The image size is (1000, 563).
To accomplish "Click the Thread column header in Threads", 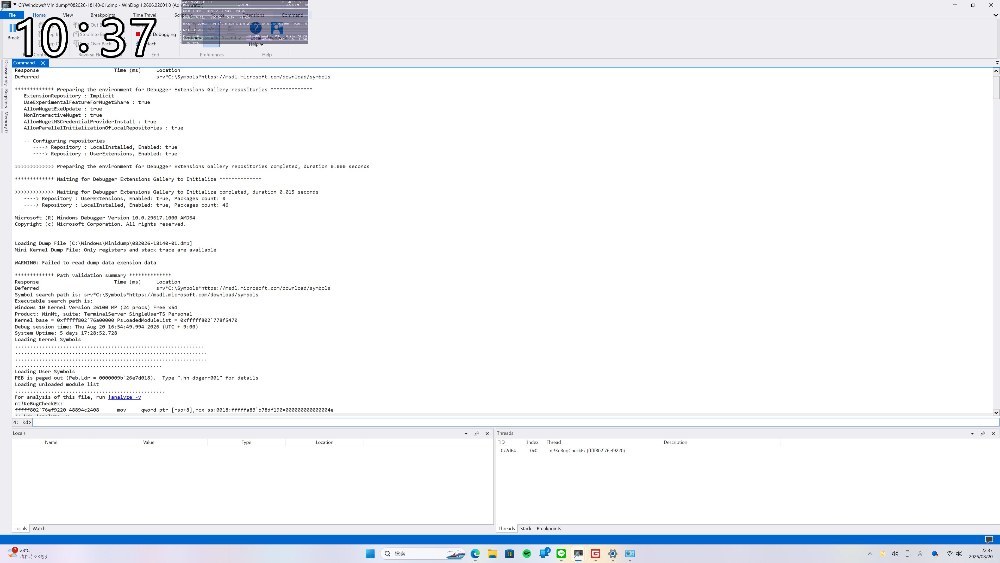I will coord(554,442).
